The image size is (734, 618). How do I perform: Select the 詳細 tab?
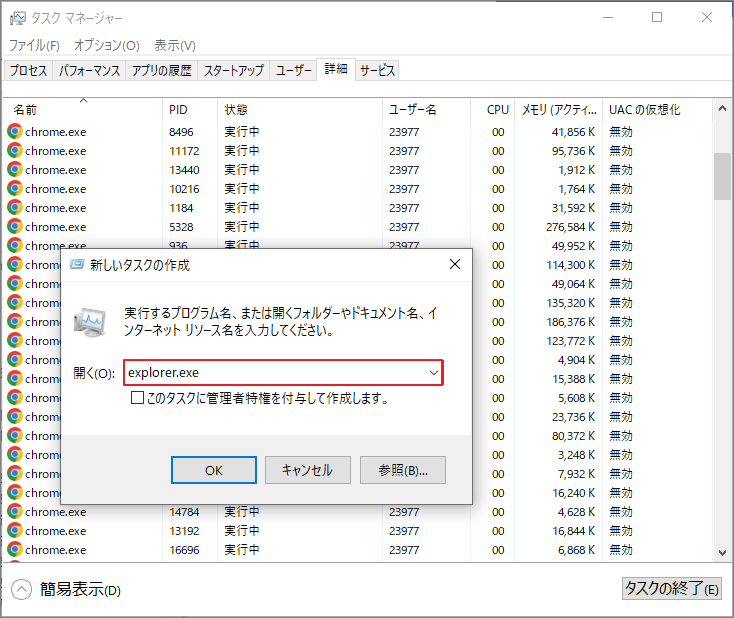tap(336, 69)
